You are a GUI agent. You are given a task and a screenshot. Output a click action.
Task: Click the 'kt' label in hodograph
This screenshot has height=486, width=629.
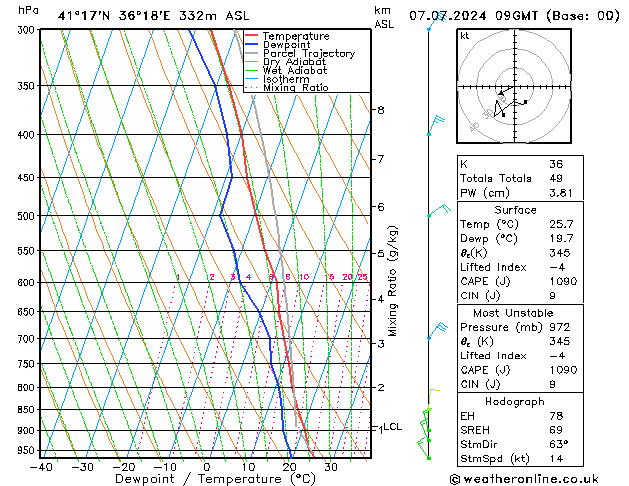point(464,36)
